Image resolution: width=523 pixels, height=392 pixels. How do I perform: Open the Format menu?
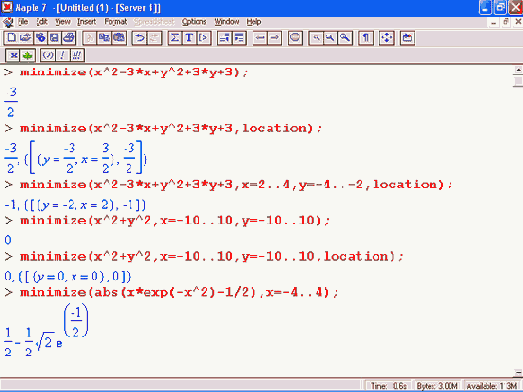[116, 22]
